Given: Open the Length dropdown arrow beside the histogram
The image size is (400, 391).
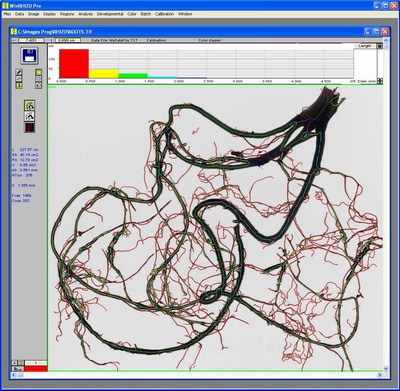Looking at the screenshot, I should click(x=380, y=46).
